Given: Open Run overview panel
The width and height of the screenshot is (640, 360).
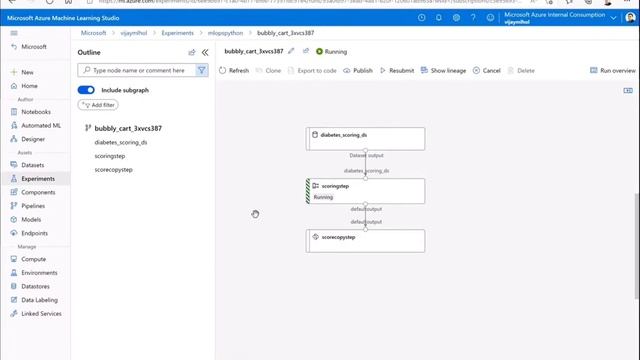Looking at the screenshot, I should click(613, 71).
